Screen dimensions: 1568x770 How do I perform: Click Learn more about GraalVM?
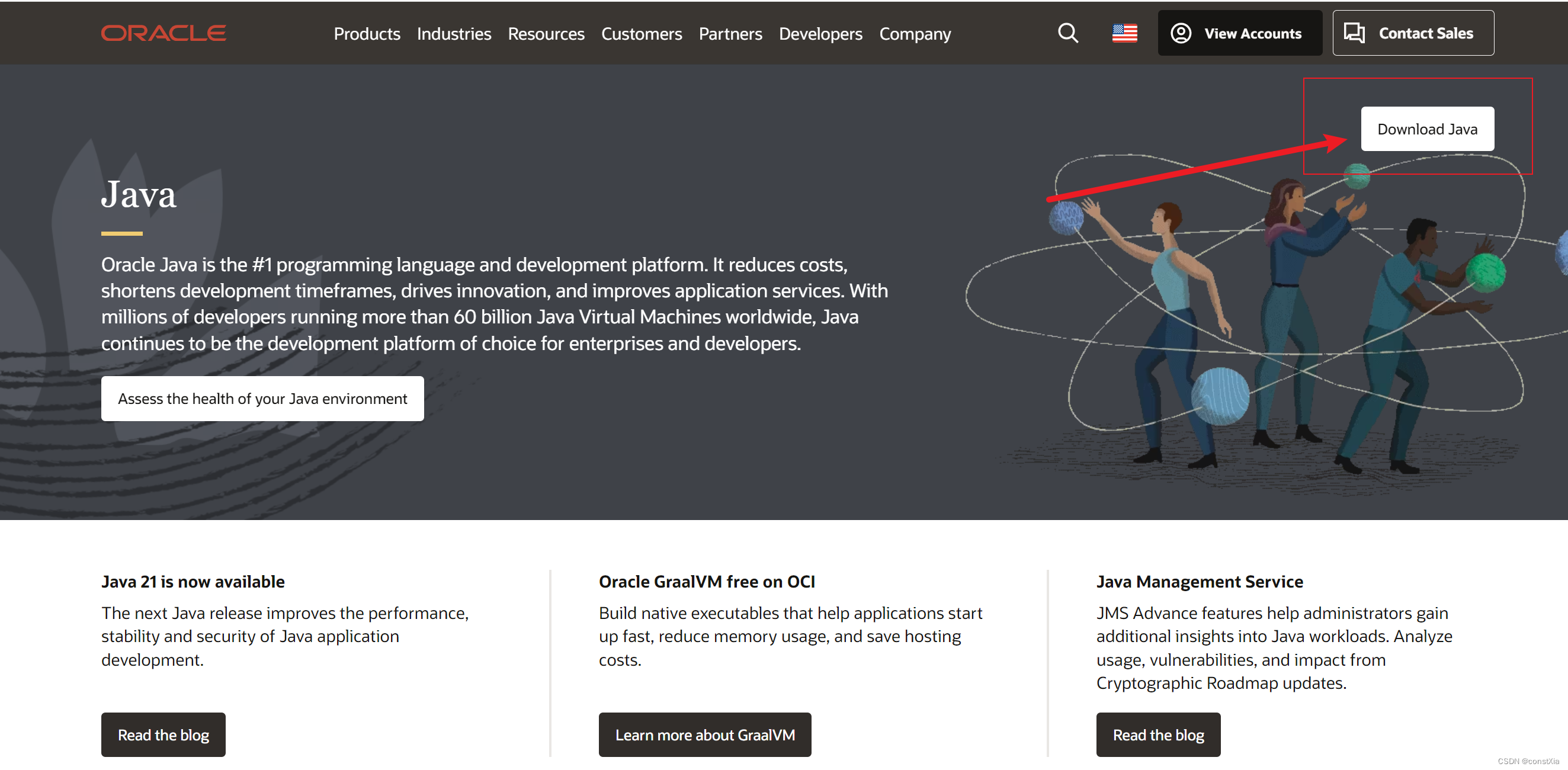click(x=704, y=734)
